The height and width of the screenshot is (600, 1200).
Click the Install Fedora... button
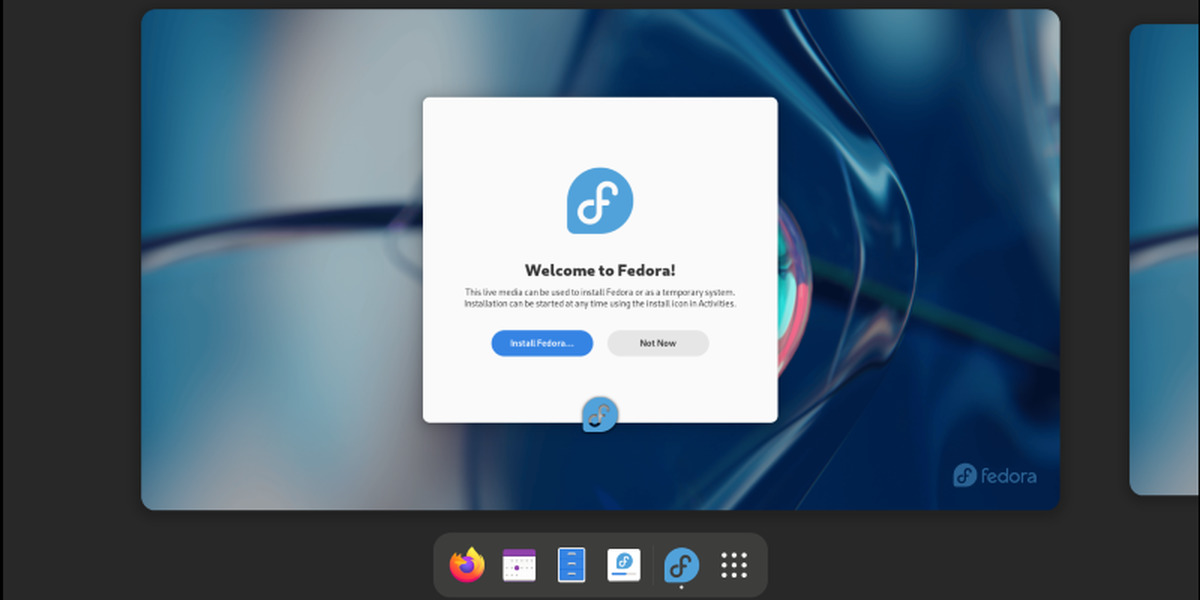click(541, 343)
